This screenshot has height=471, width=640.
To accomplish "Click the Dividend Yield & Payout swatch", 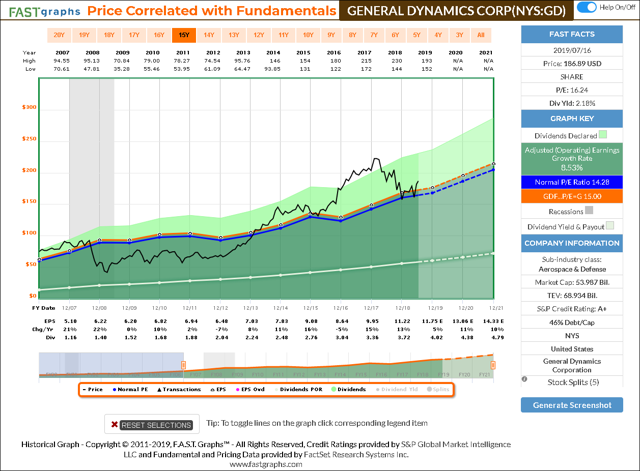I will [610, 225].
